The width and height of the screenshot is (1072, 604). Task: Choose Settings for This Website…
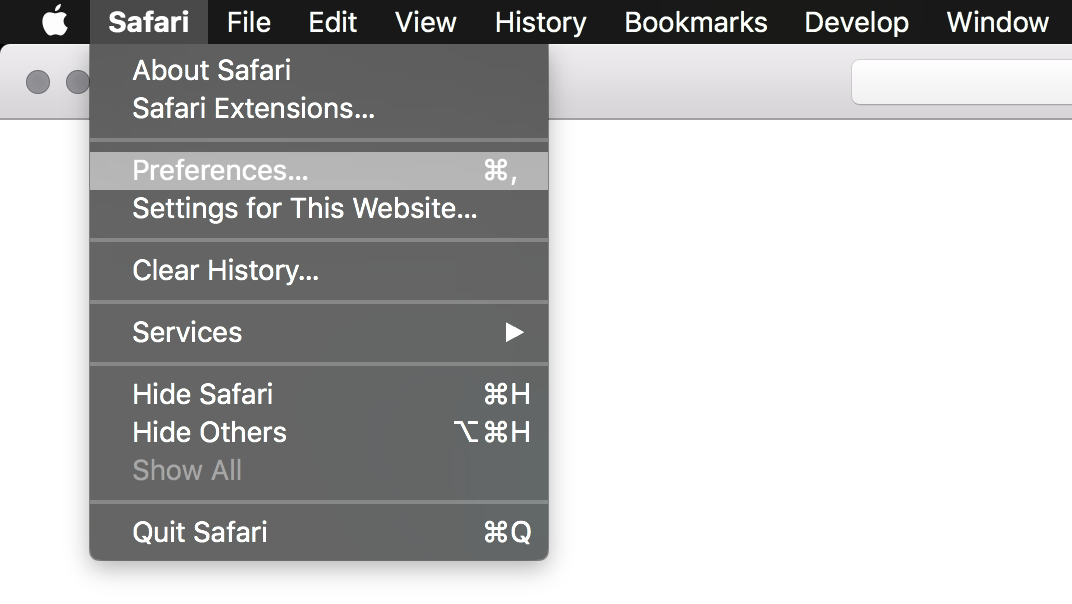point(319,209)
